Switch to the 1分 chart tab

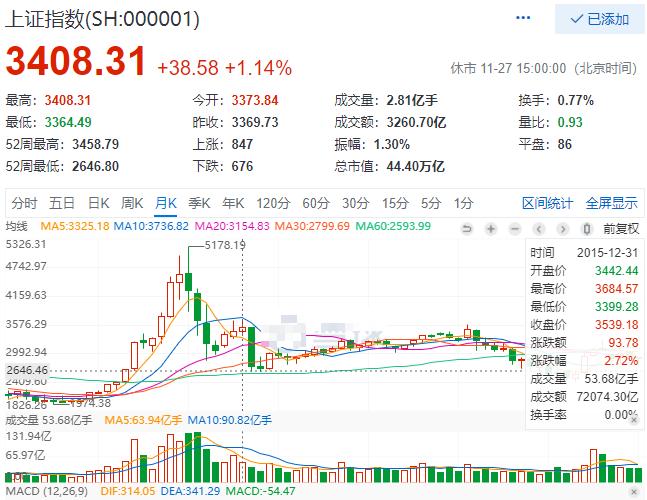pyautogui.click(x=463, y=203)
